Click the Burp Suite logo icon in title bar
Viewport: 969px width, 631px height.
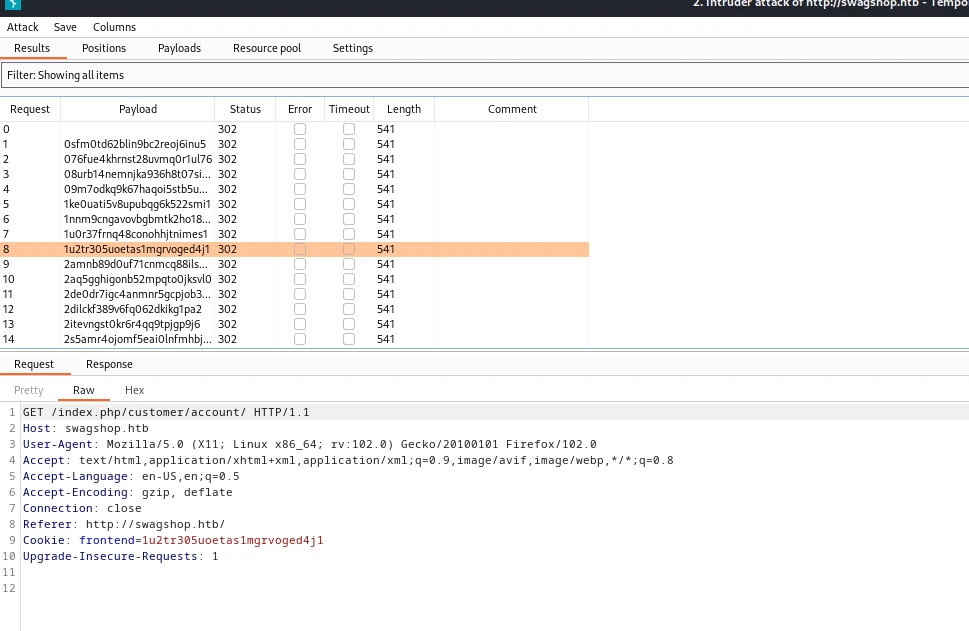[12, 4]
